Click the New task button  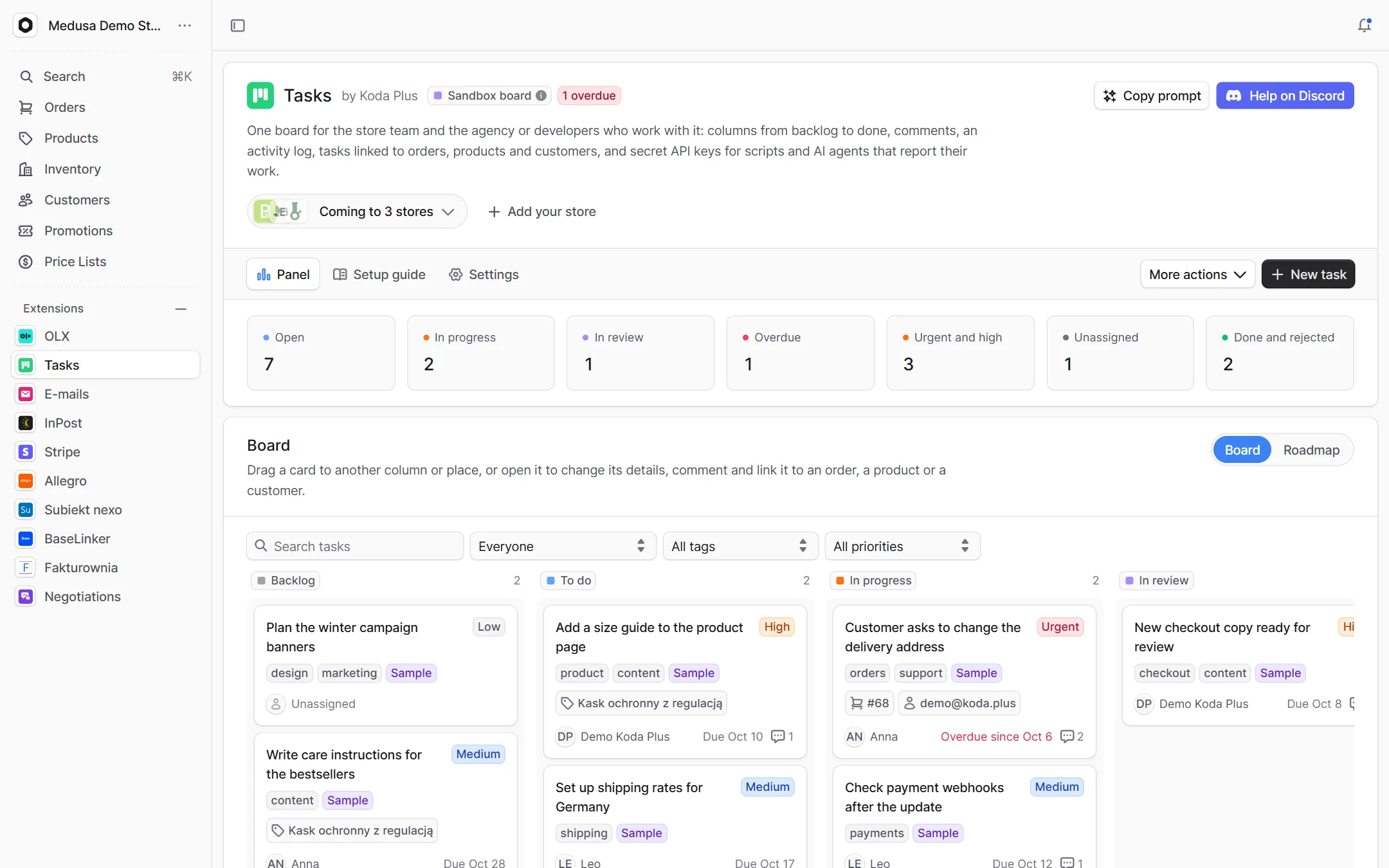coord(1308,275)
